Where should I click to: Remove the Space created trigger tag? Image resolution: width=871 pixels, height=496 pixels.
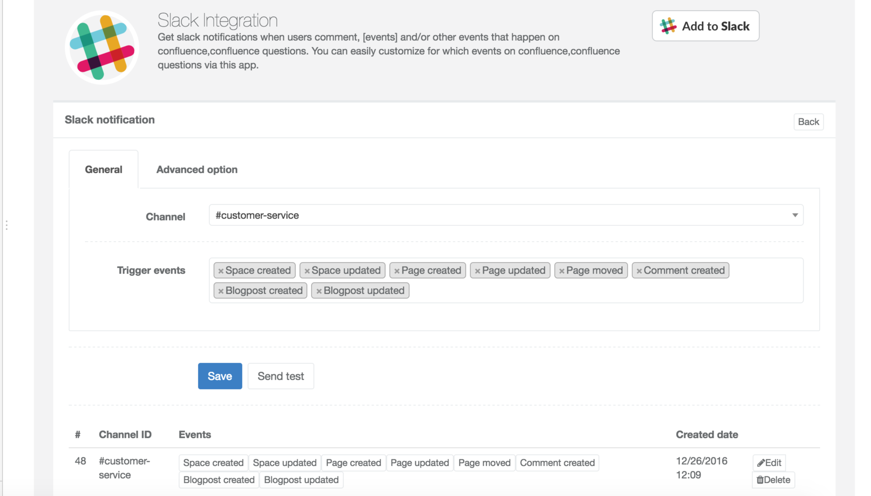point(221,271)
